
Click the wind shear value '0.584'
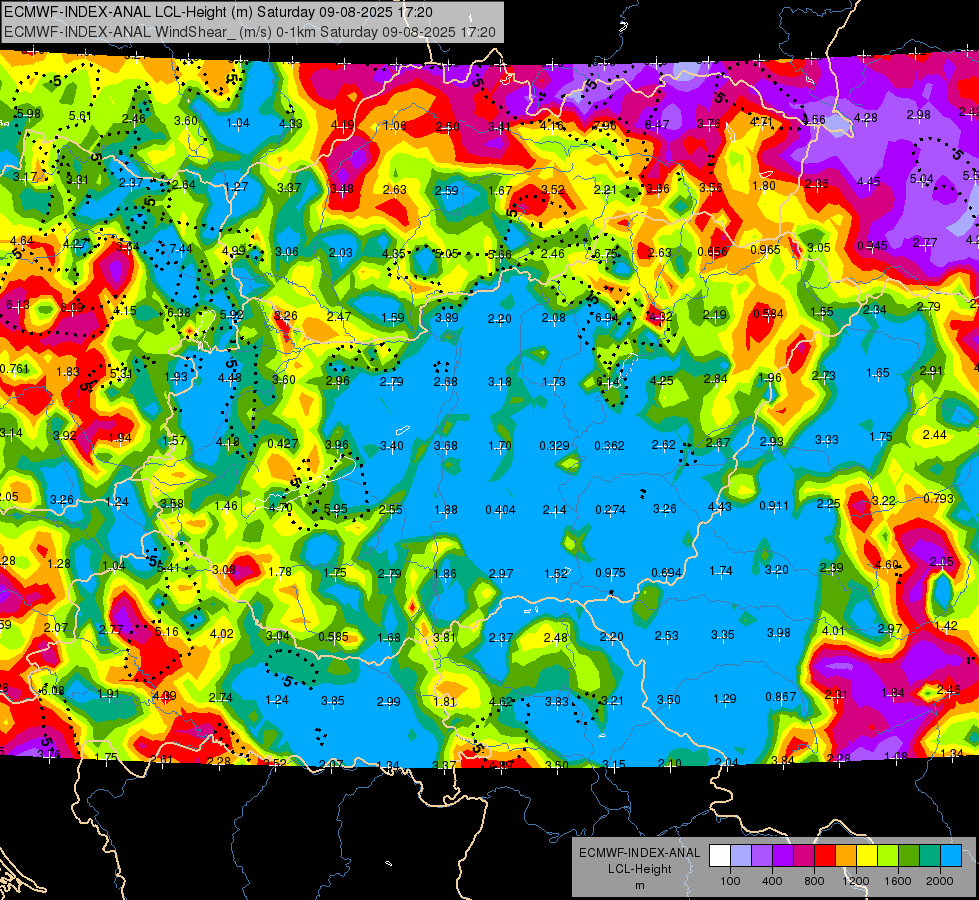tap(768, 314)
